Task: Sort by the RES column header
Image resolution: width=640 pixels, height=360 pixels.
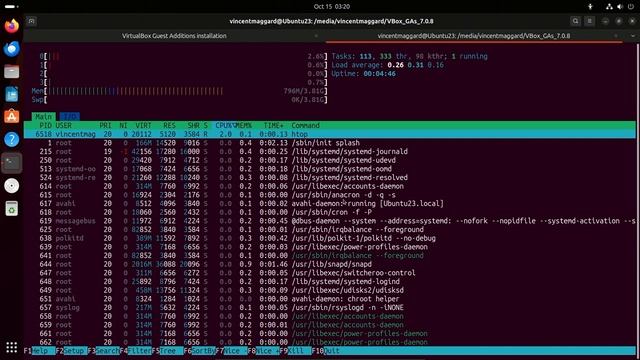Action: click(169, 125)
